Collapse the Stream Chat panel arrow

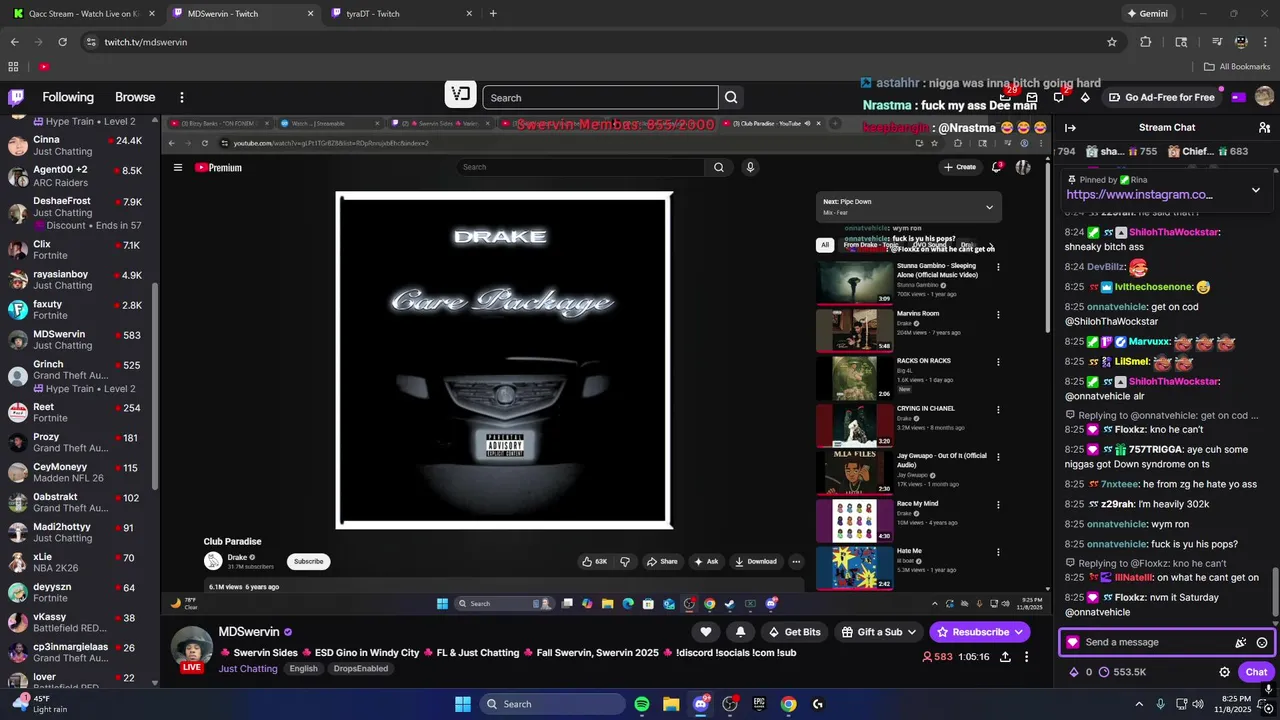(1070, 127)
